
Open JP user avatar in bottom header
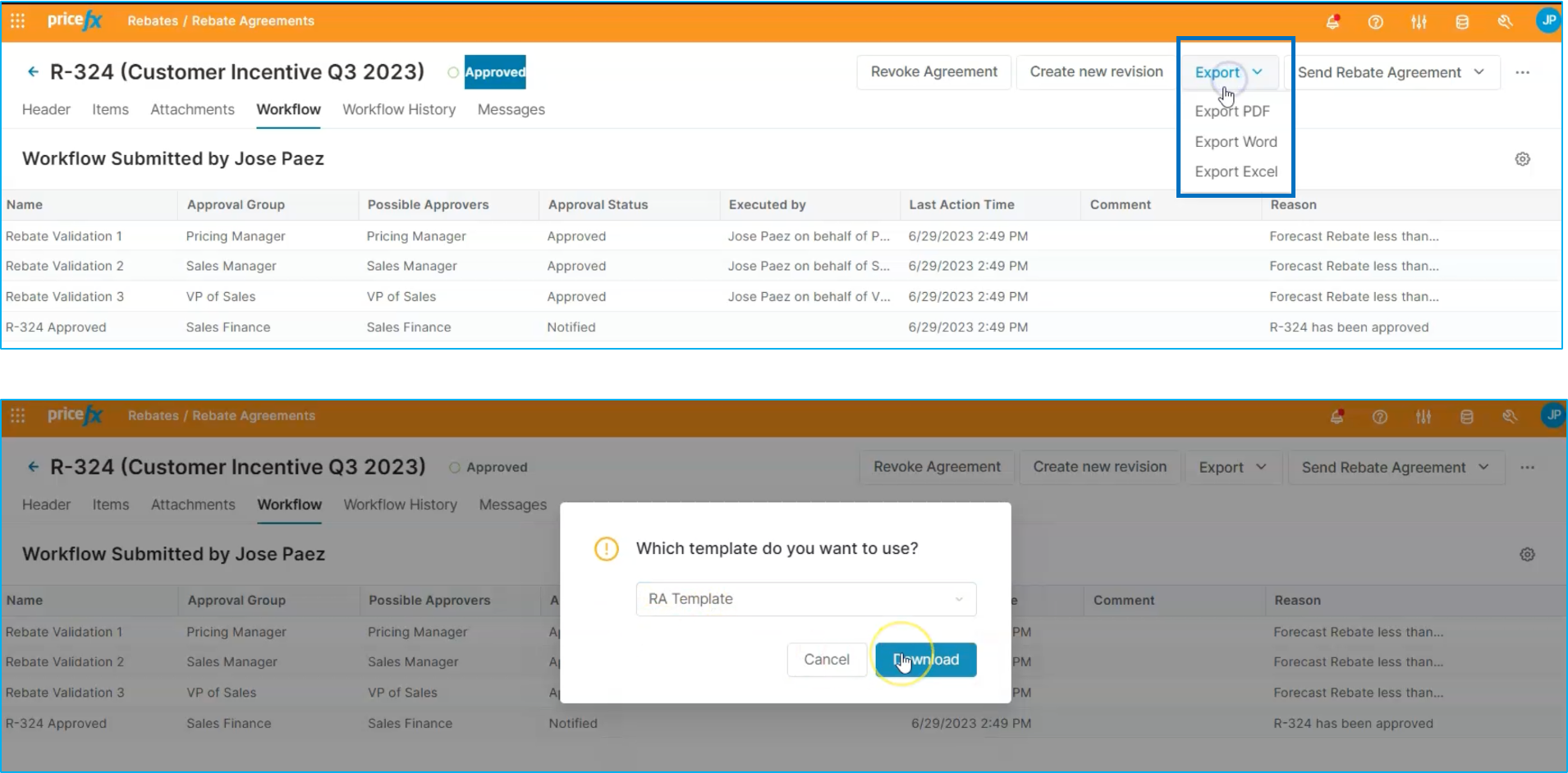1553,415
